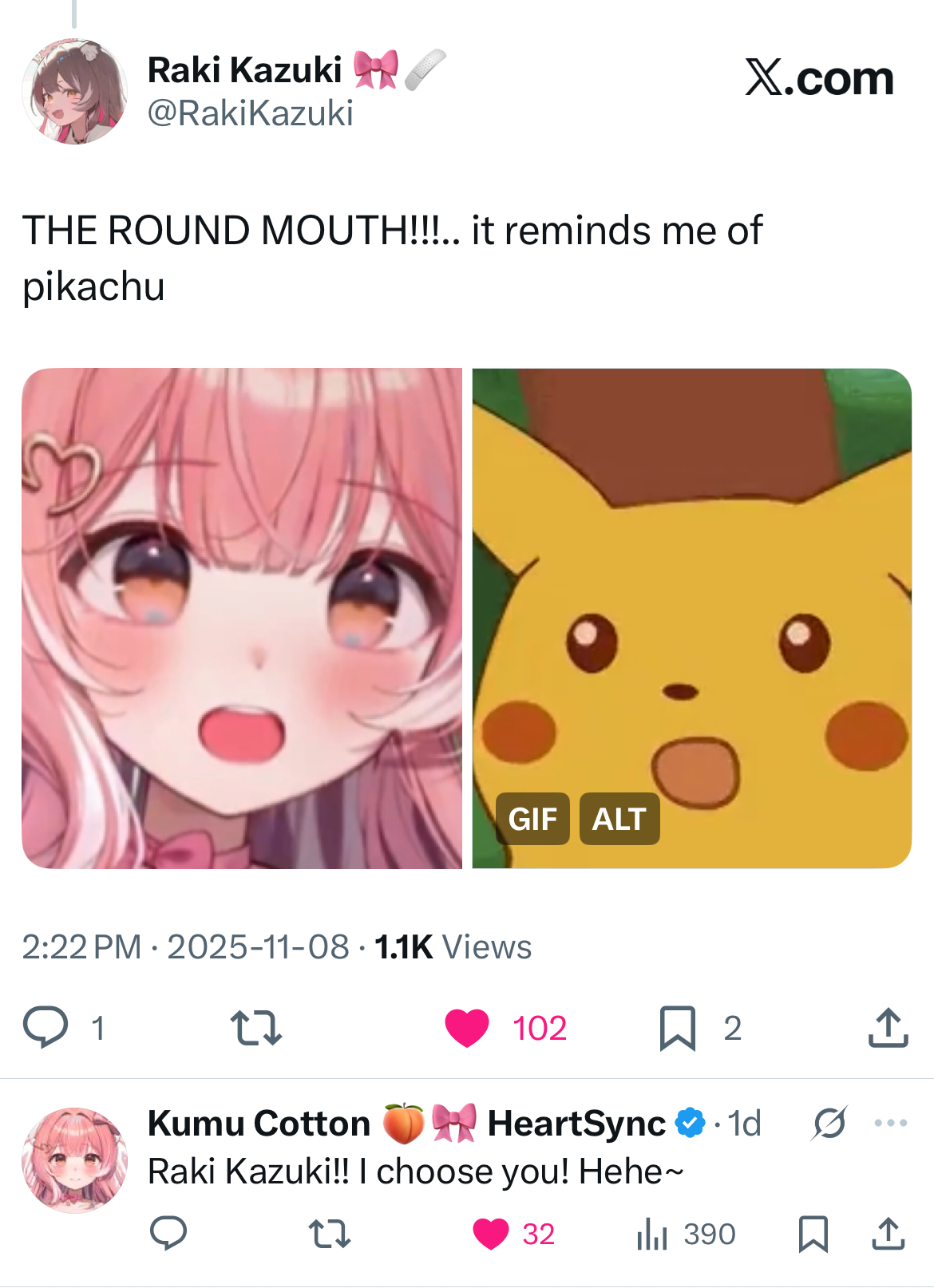The width and height of the screenshot is (934, 1288).
Task: Open Kumu Cotton's profile avatar
Action: 75,1160
